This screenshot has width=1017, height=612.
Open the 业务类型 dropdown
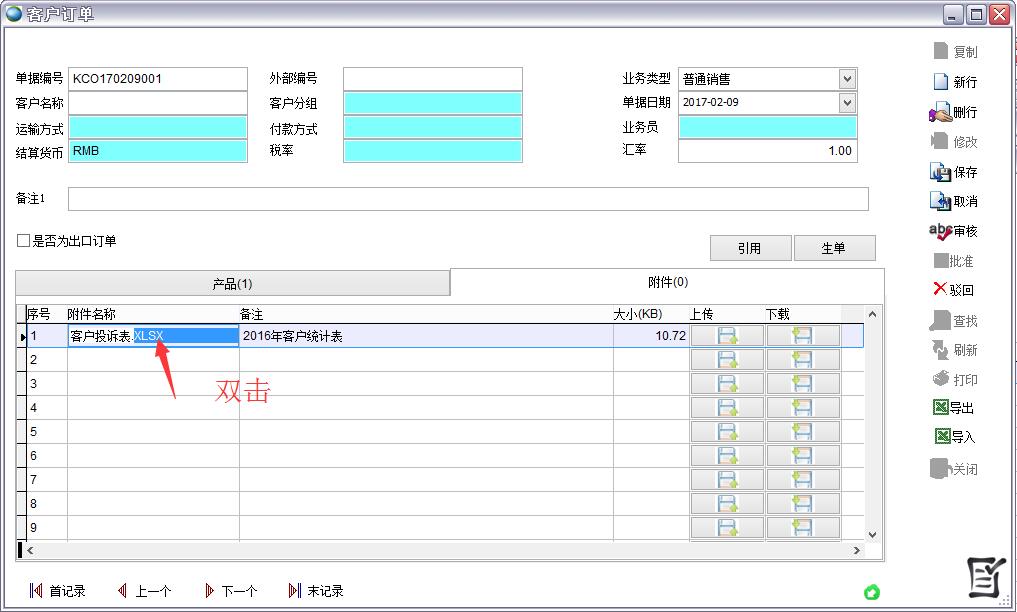tap(847, 79)
